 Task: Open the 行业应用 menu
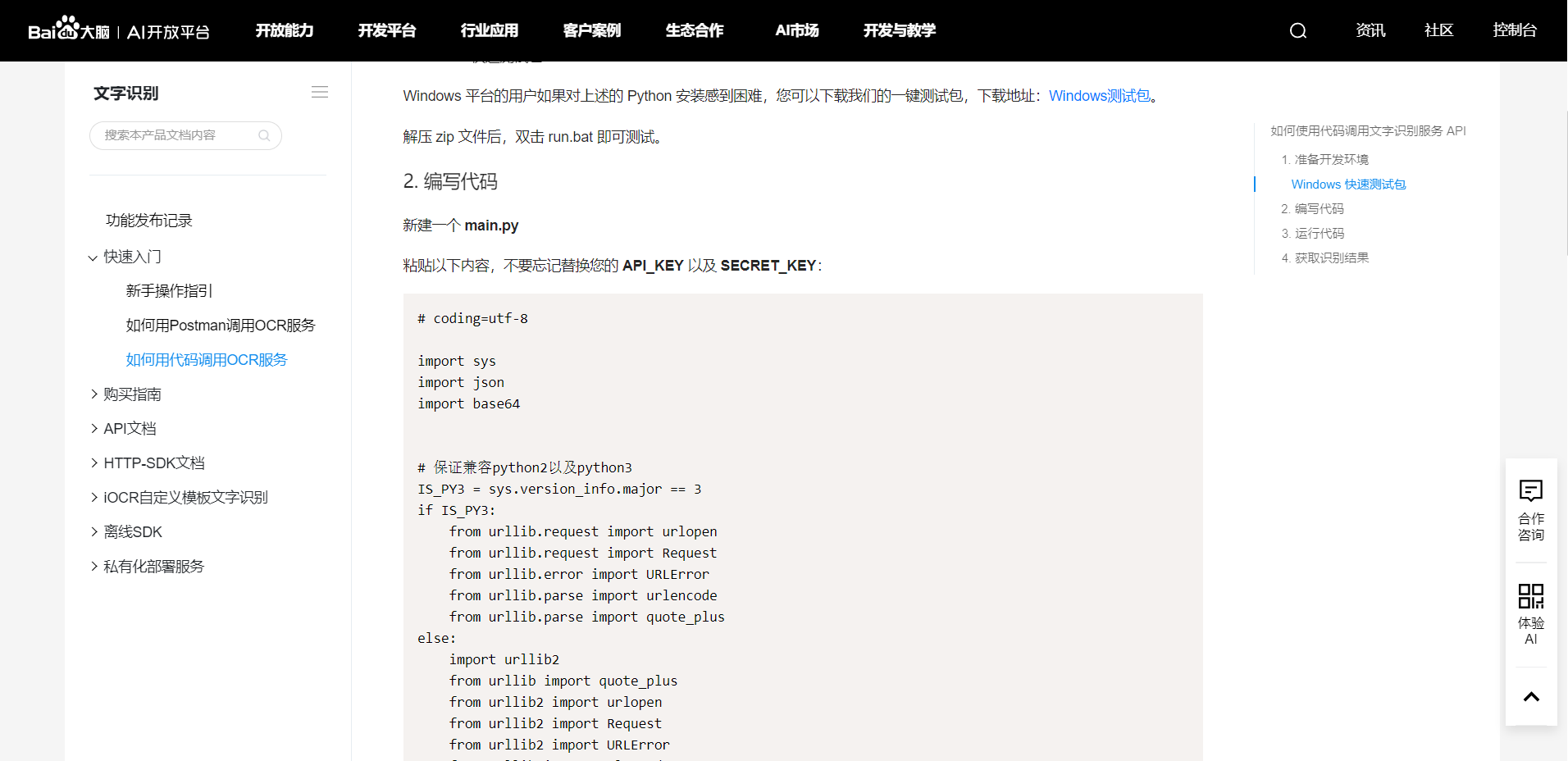click(490, 30)
